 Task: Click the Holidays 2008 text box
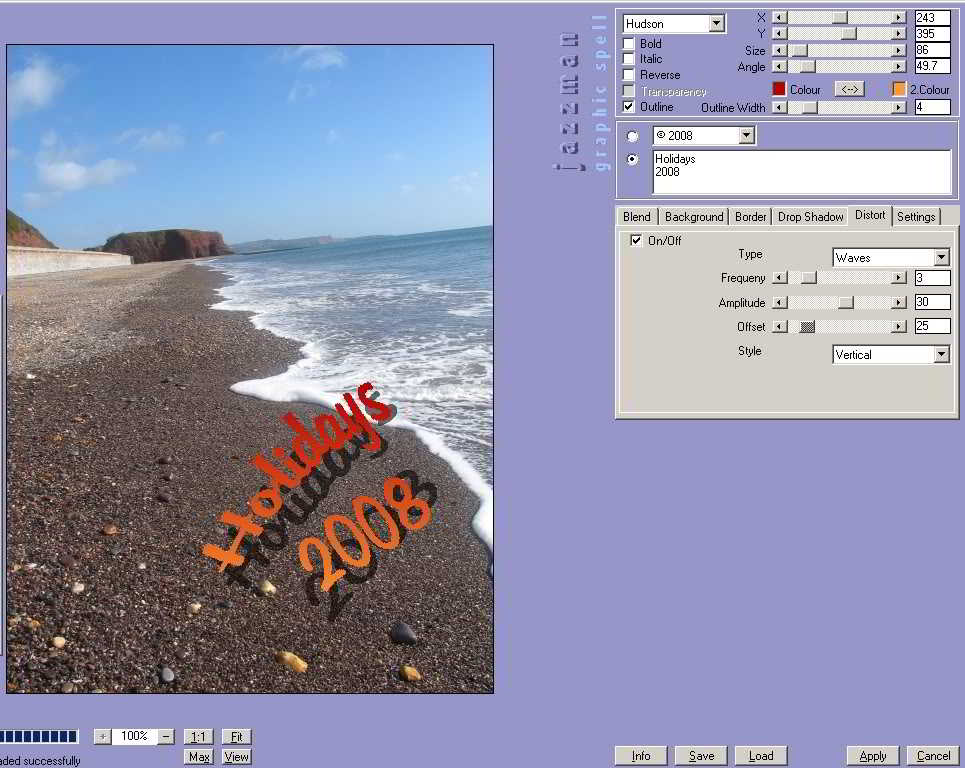[801, 172]
